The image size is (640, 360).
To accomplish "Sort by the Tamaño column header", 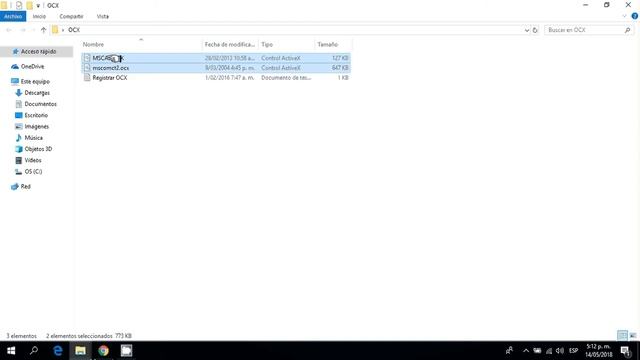I will tap(328, 44).
